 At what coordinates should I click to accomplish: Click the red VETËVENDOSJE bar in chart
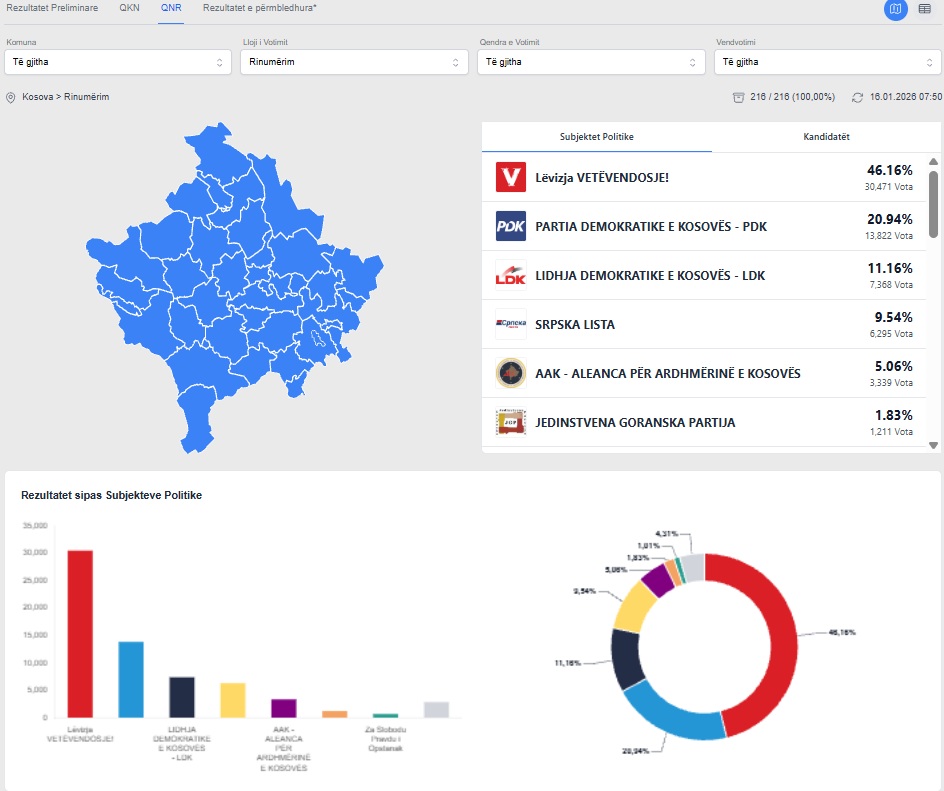coord(80,633)
